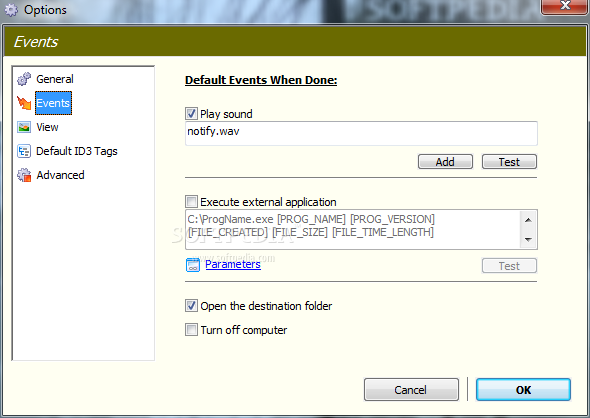Click the Advanced gear icon in sidebar
This screenshot has height=418, width=590.
click(x=24, y=175)
